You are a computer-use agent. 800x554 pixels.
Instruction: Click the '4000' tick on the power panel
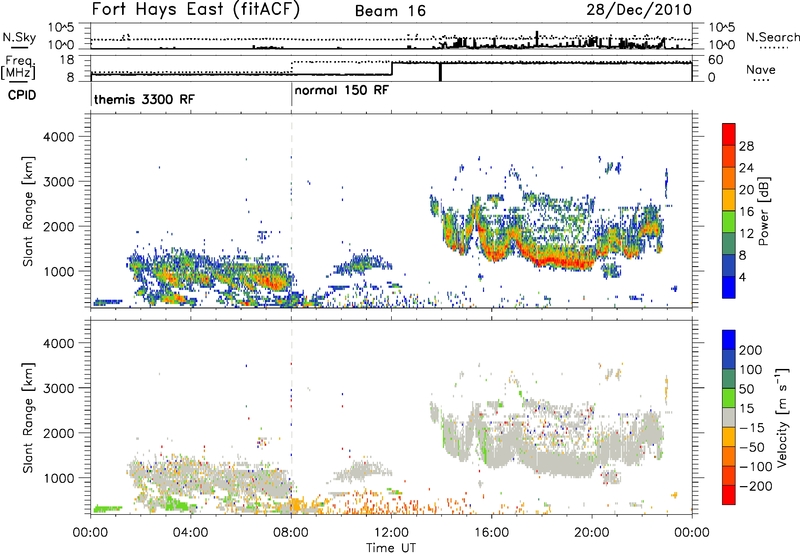point(58,137)
